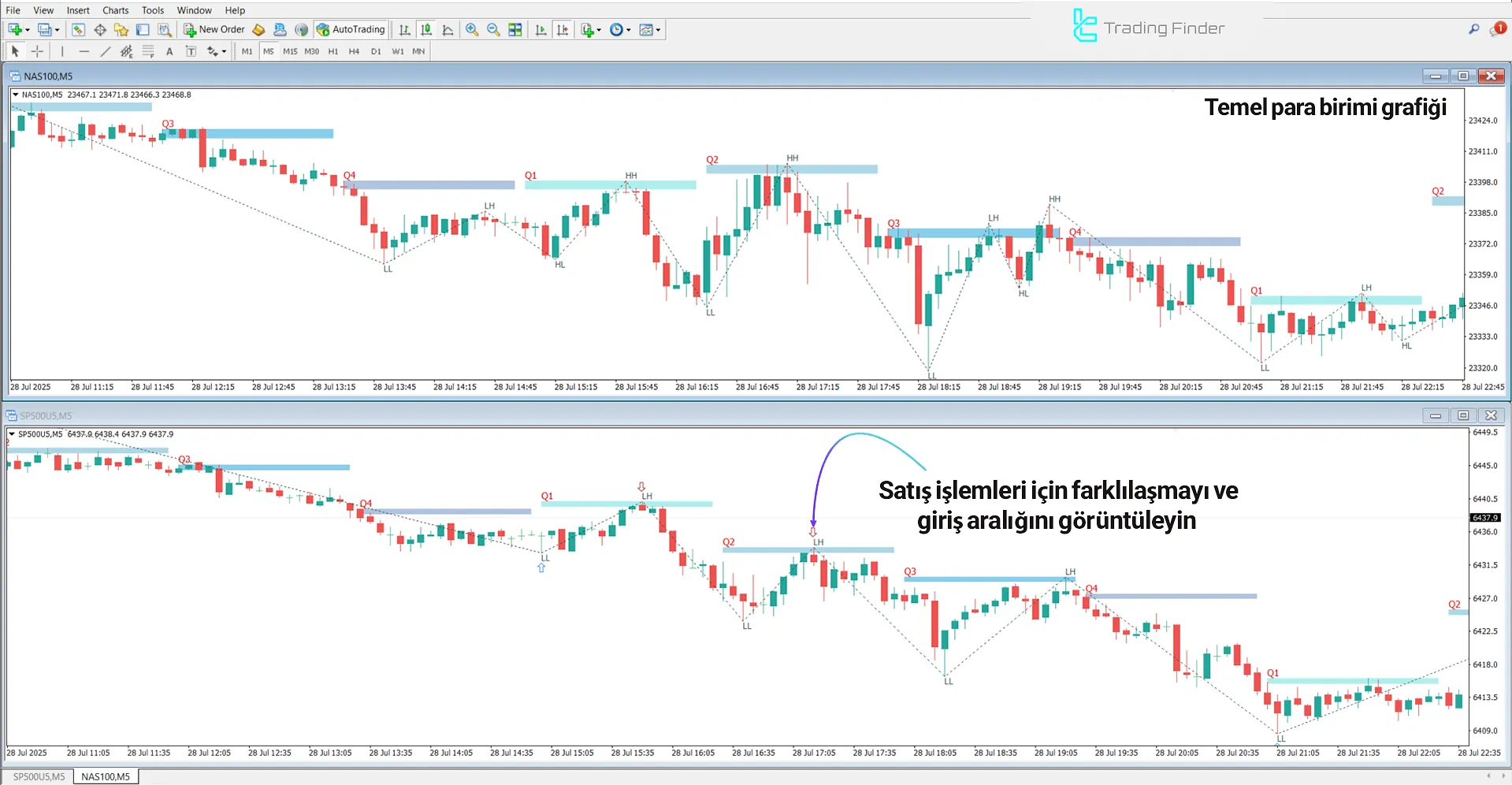The width and height of the screenshot is (1512, 785).
Task: Select the H4 timeframe
Action: pyautogui.click(x=354, y=51)
